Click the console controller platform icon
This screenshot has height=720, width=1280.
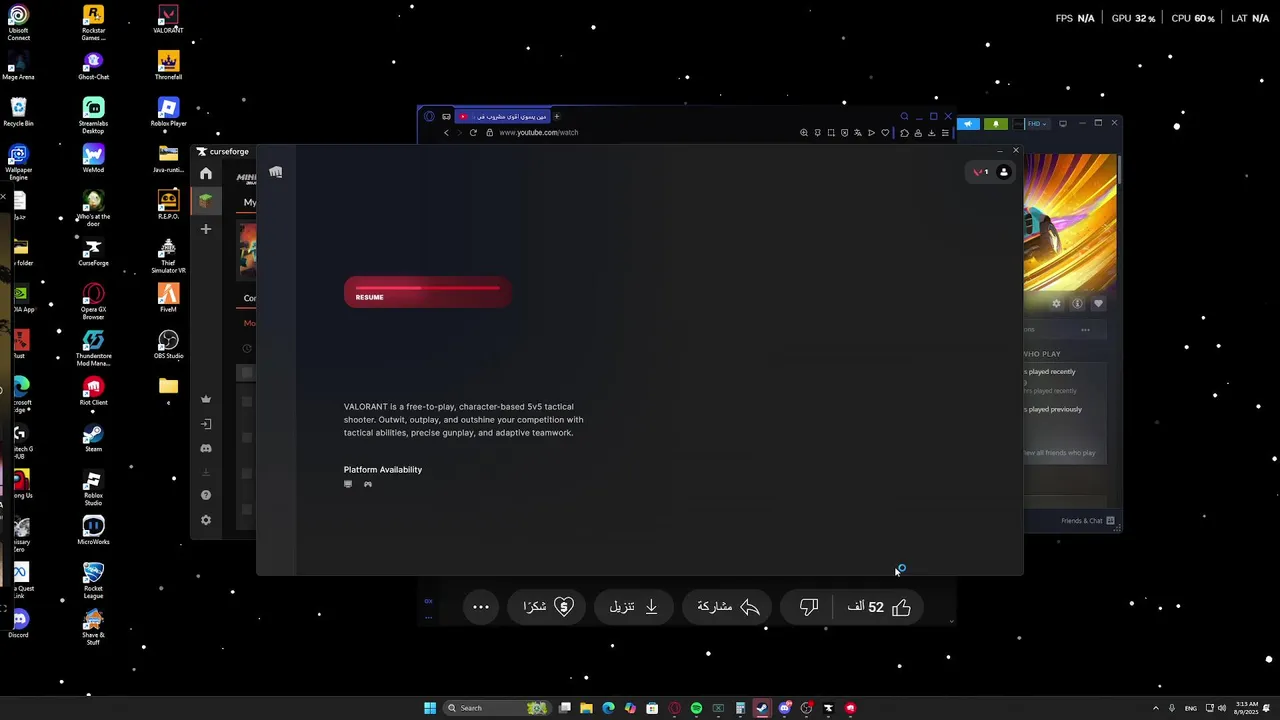[x=368, y=484]
